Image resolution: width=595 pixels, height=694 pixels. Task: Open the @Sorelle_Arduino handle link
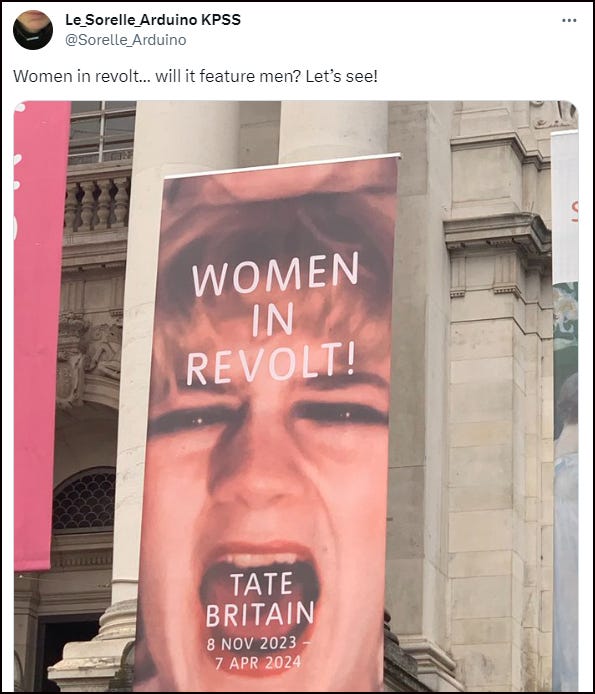[x=126, y=40]
